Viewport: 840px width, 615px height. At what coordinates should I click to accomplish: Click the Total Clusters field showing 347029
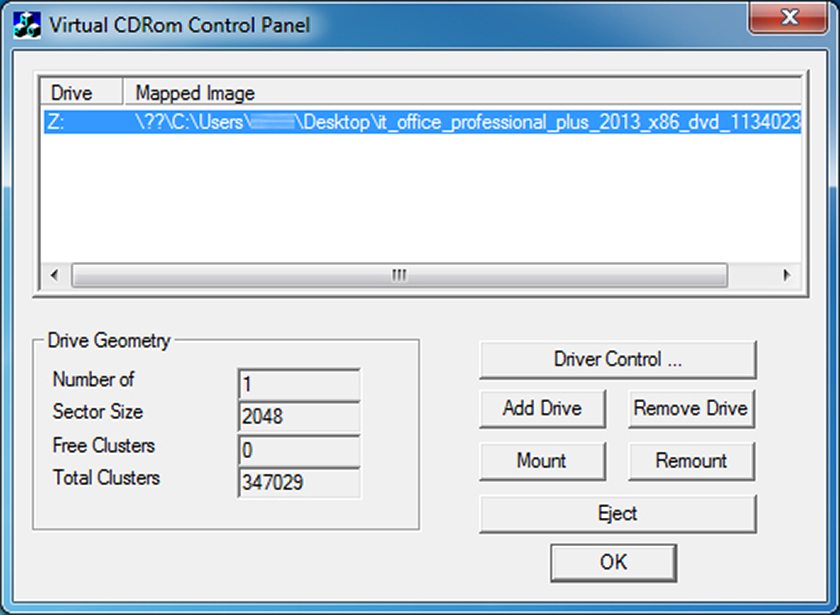[299, 482]
